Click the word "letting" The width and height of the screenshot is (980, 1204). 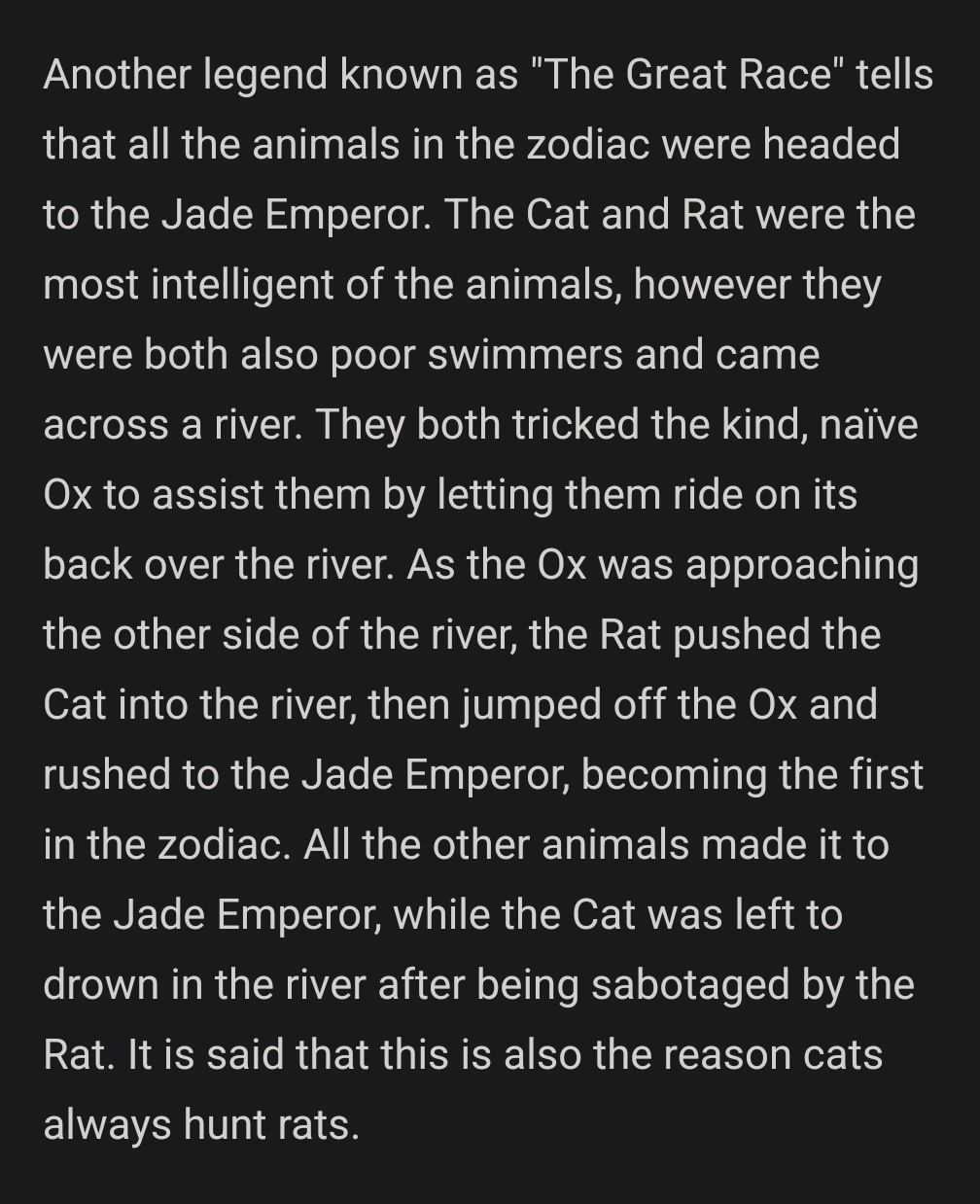[x=495, y=495]
